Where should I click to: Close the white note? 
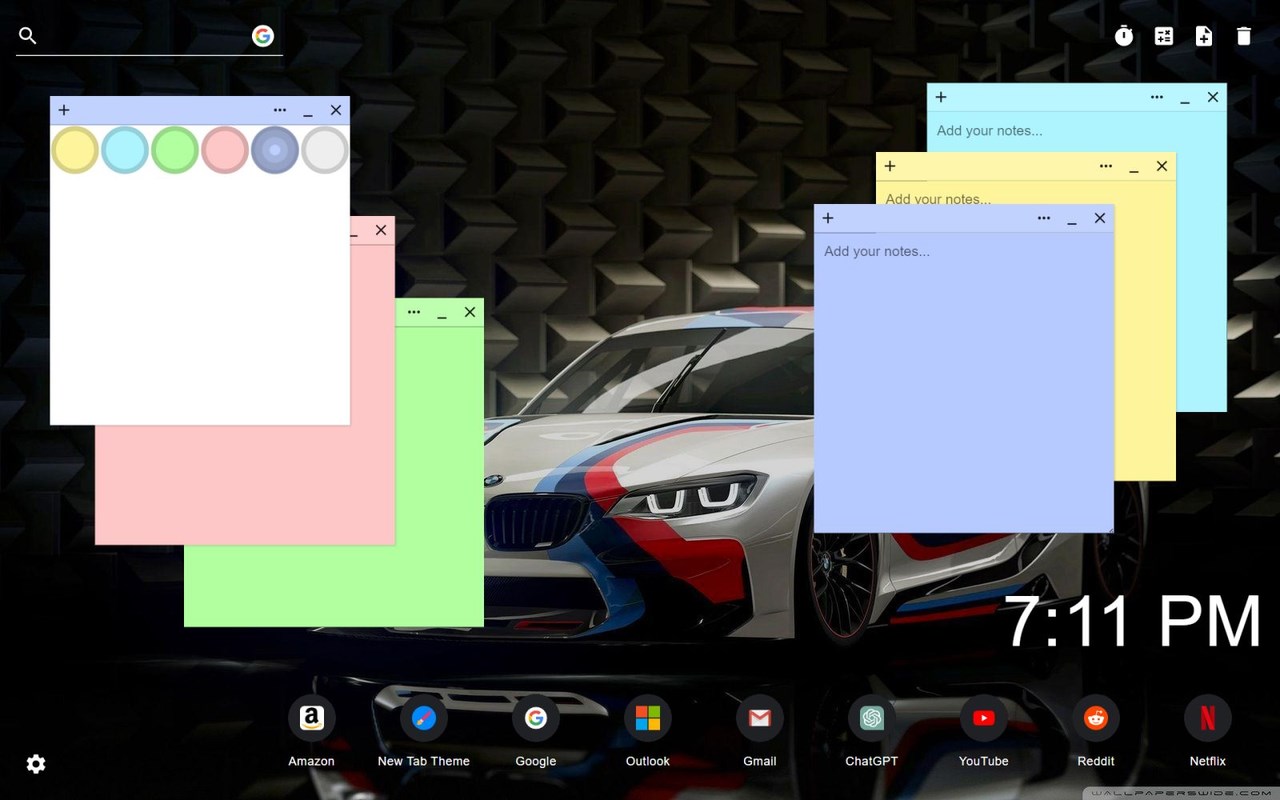pyautogui.click(x=336, y=110)
